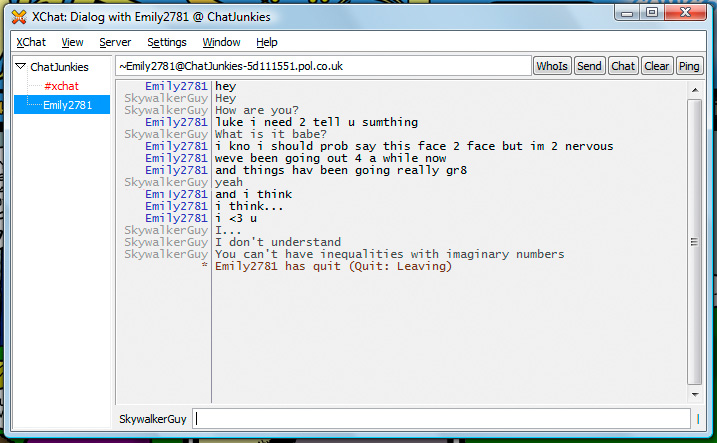Open the View menu
Viewport: 717px width, 443px height.
72,42
